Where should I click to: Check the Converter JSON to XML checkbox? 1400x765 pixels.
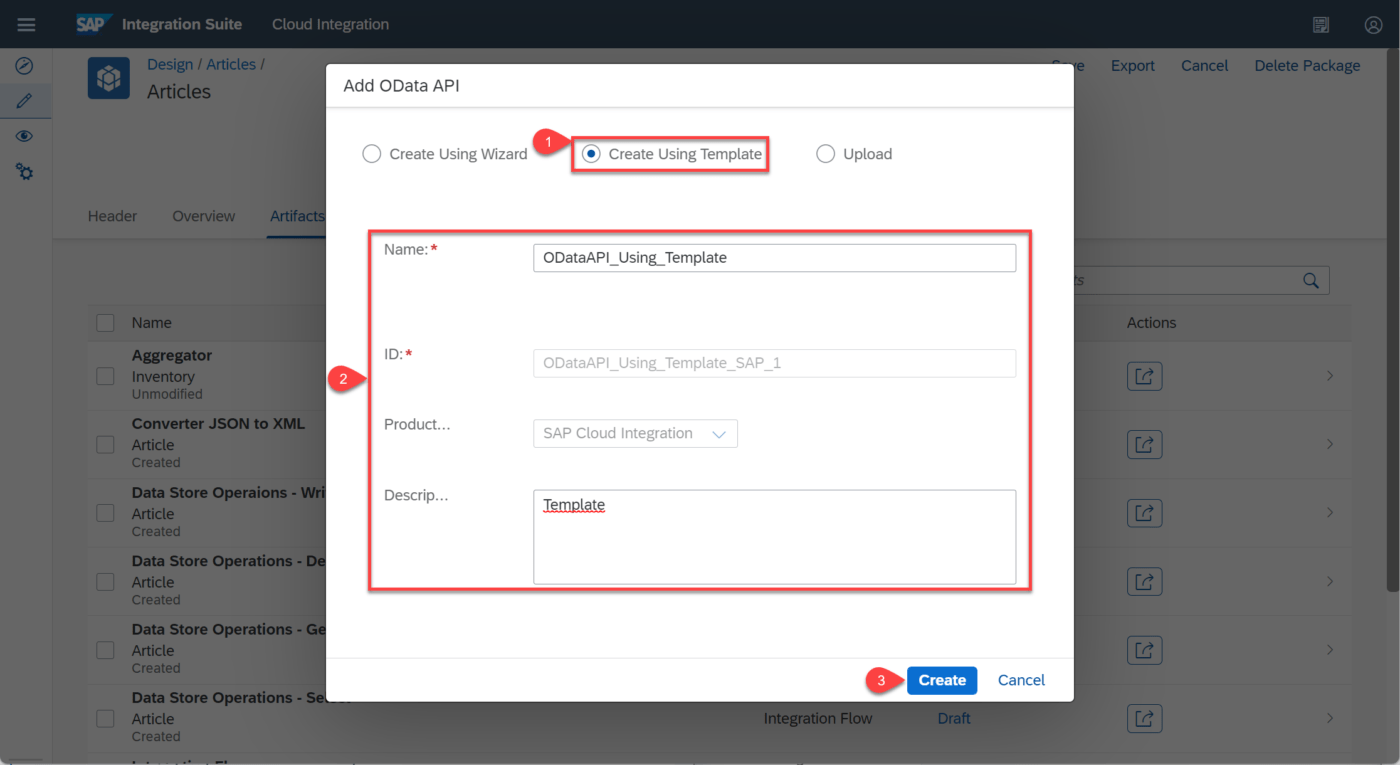105,444
